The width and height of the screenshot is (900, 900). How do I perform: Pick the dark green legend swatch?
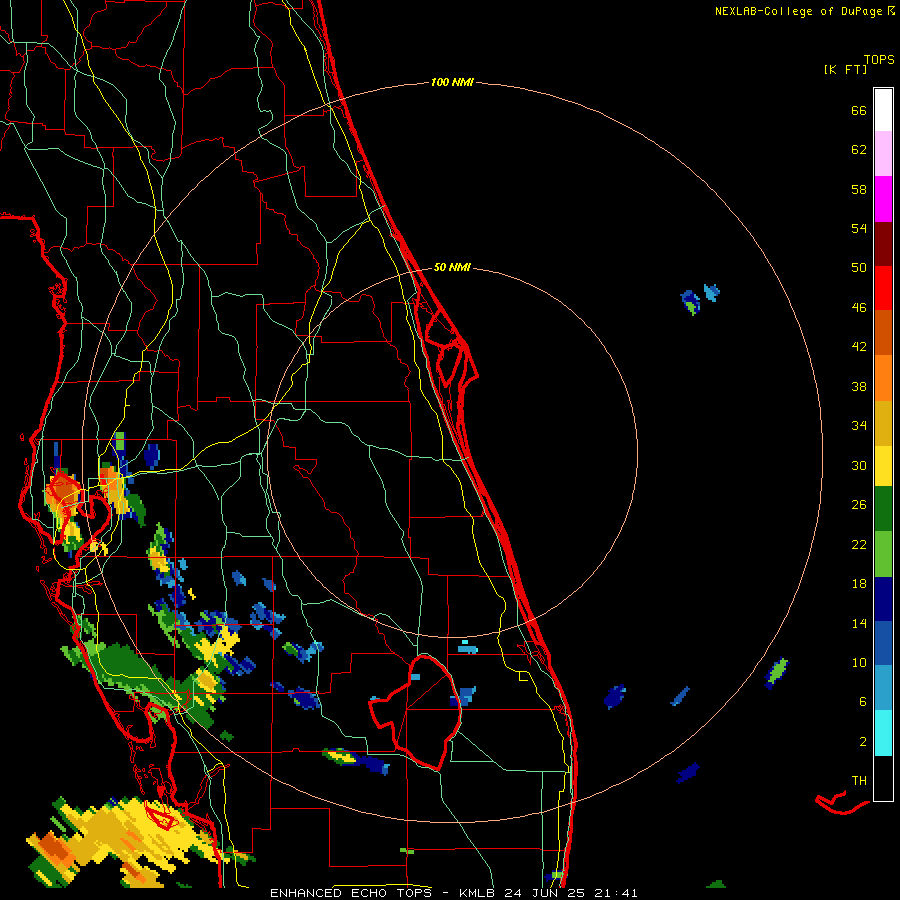(x=883, y=509)
